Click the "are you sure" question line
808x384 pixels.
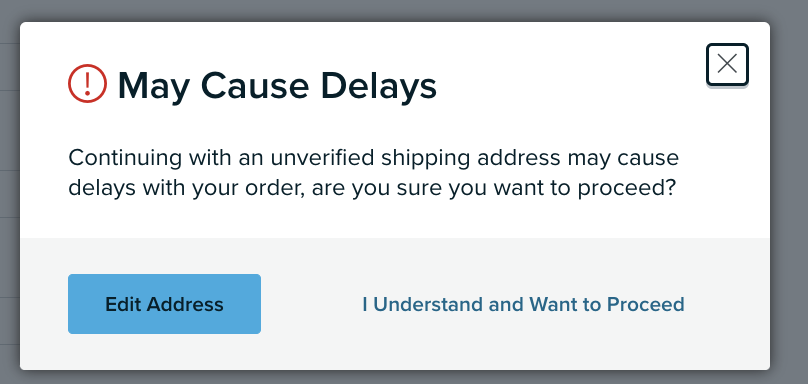click(x=372, y=189)
